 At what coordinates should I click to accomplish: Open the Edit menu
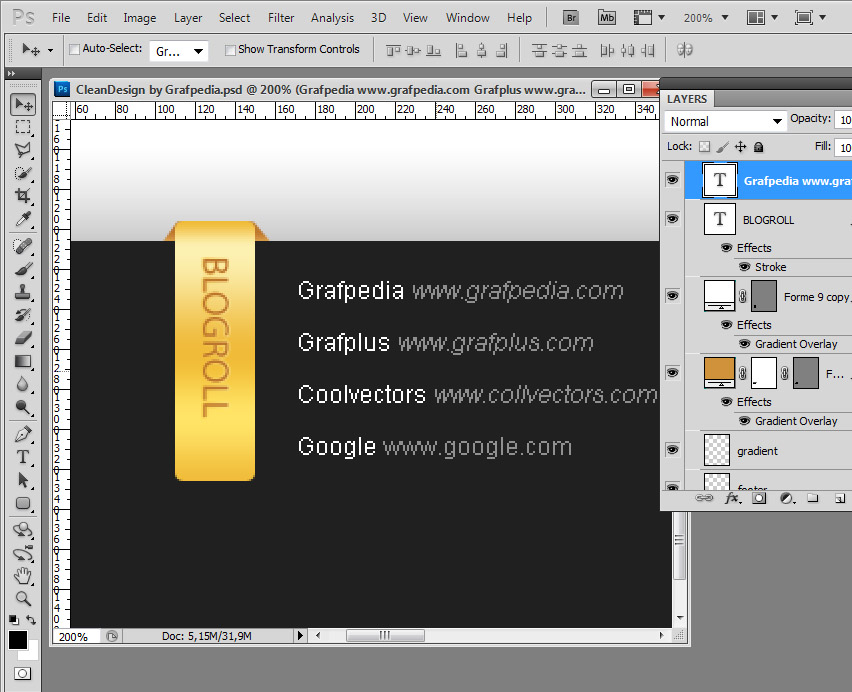97,18
